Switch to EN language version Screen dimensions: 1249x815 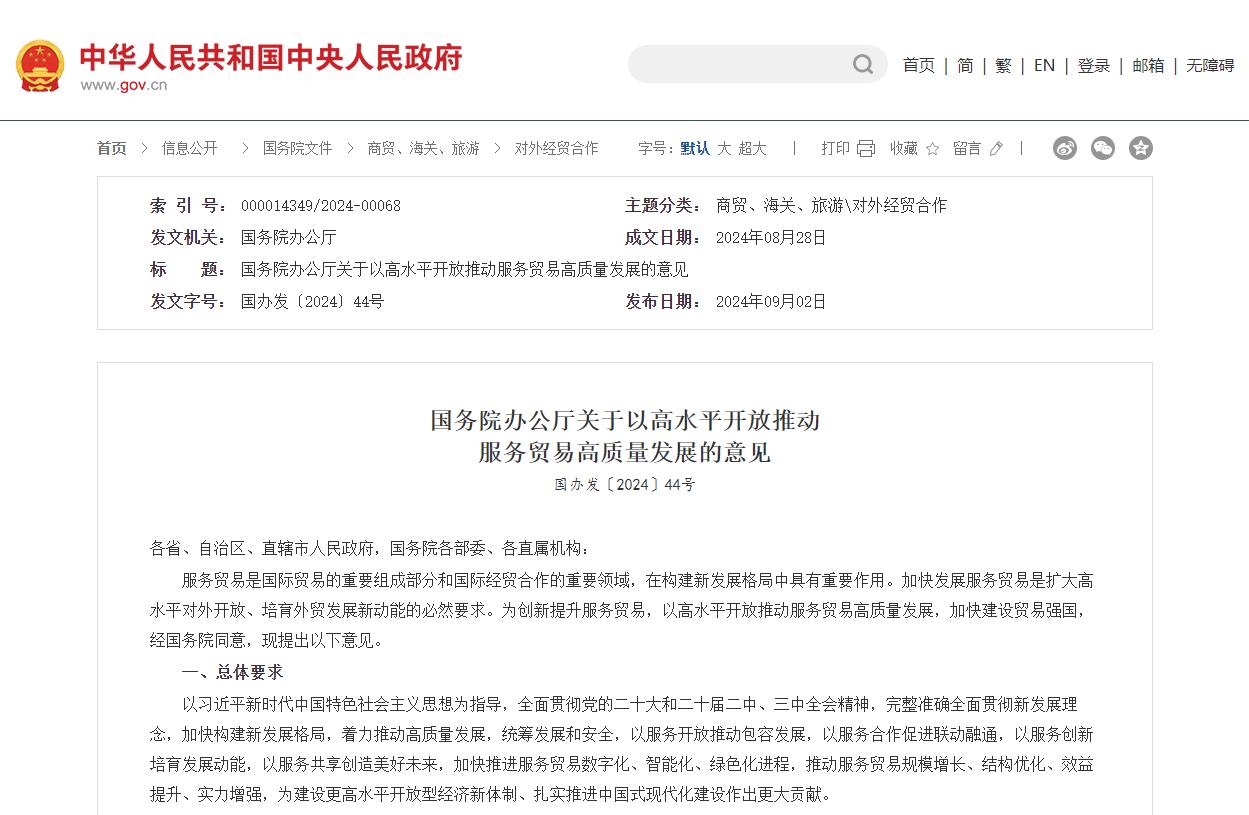(1044, 65)
